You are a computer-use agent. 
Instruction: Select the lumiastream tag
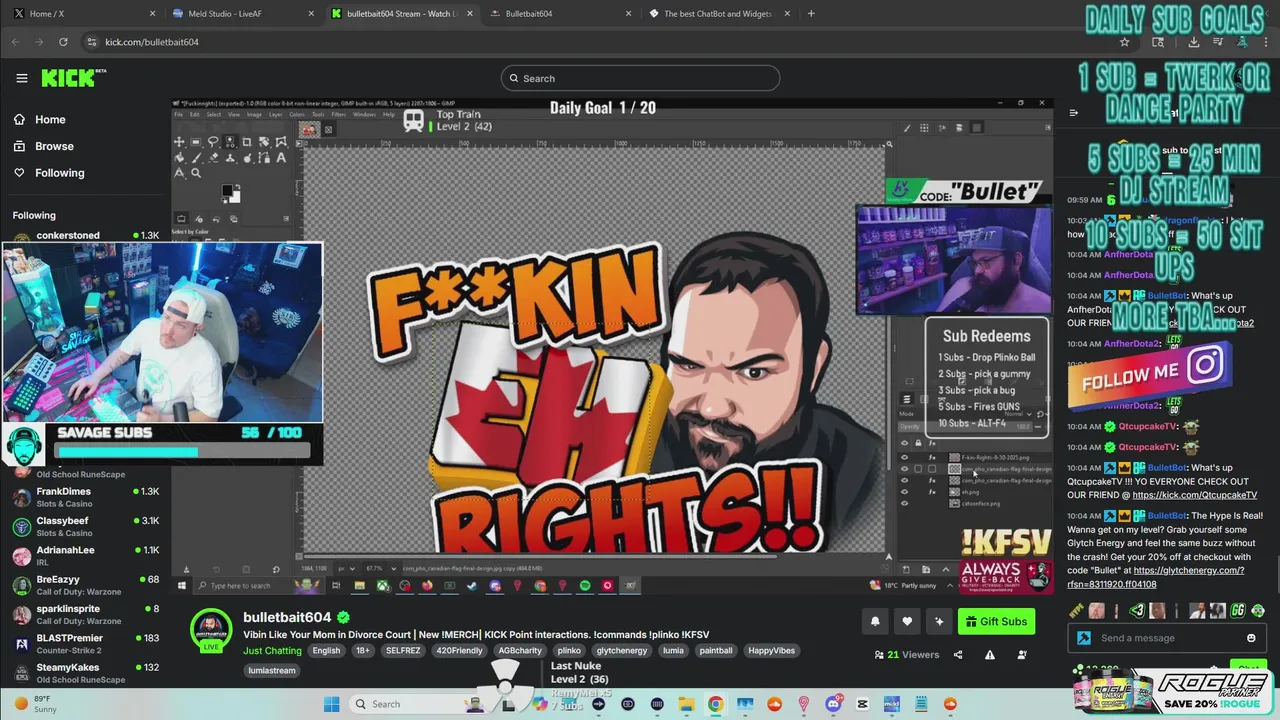(272, 670)
